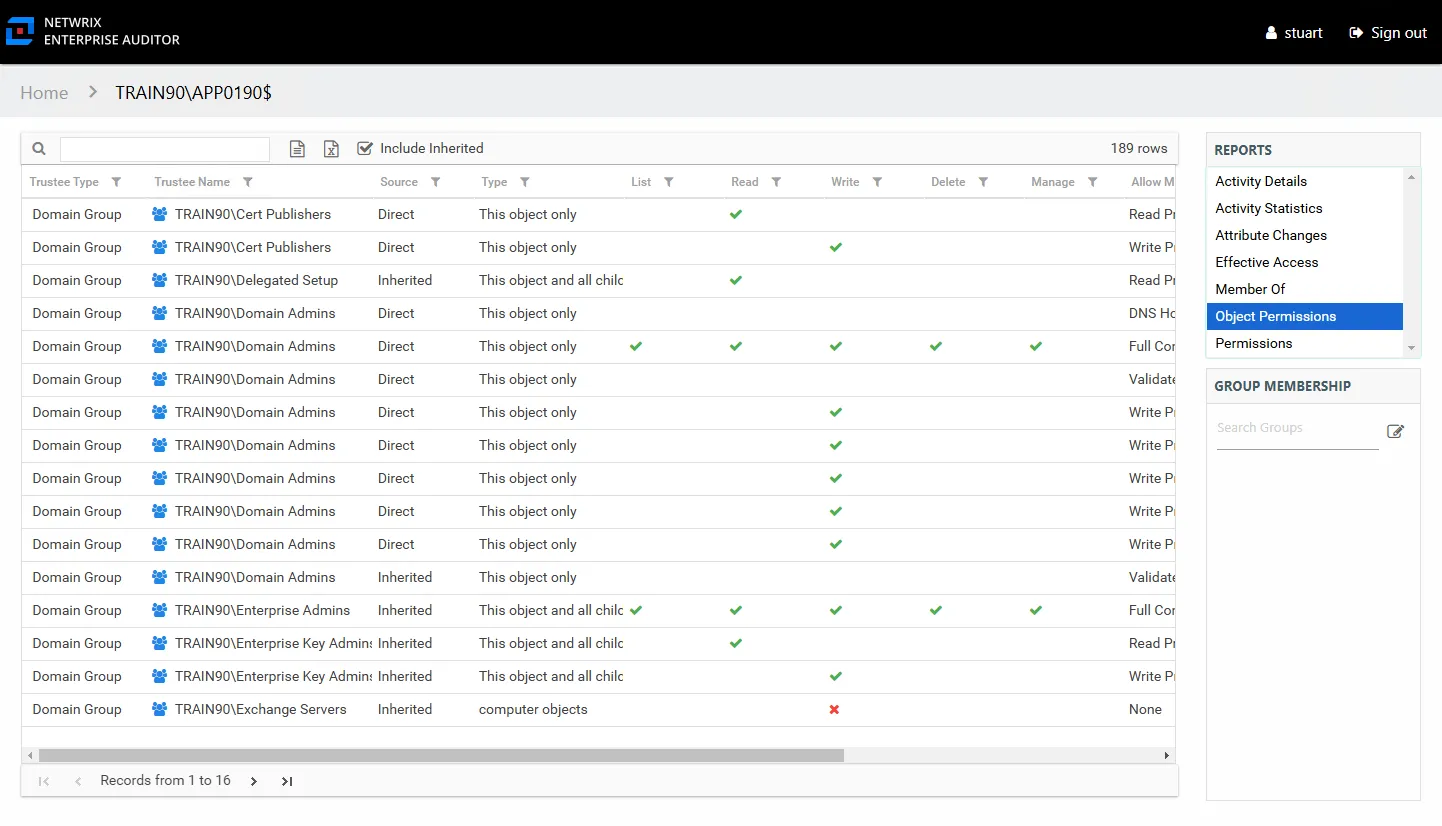Click the horizontal table scrollbar
This screenshot has width=1442, height=826.
[x=441, y=756]
